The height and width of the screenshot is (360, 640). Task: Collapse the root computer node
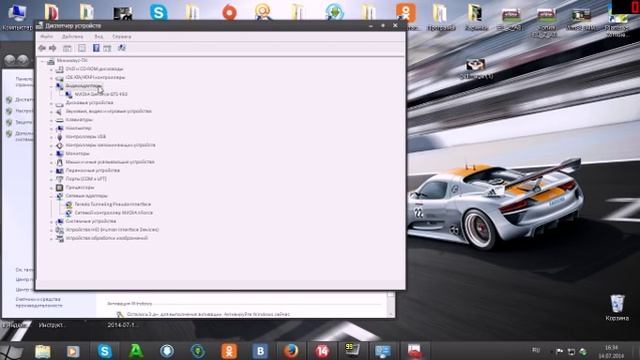click(x=42, y=61)
